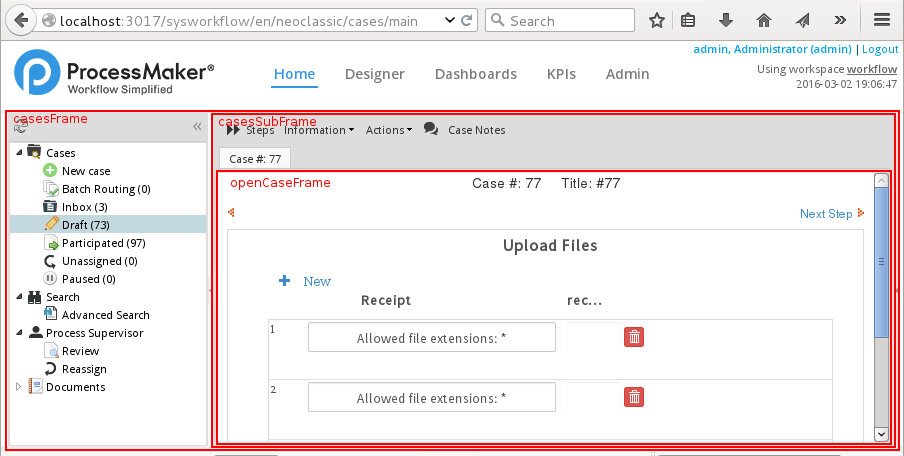The image size is (904, 456).
Task: Select the Case #: 77 tab
Action: [255, 158]
